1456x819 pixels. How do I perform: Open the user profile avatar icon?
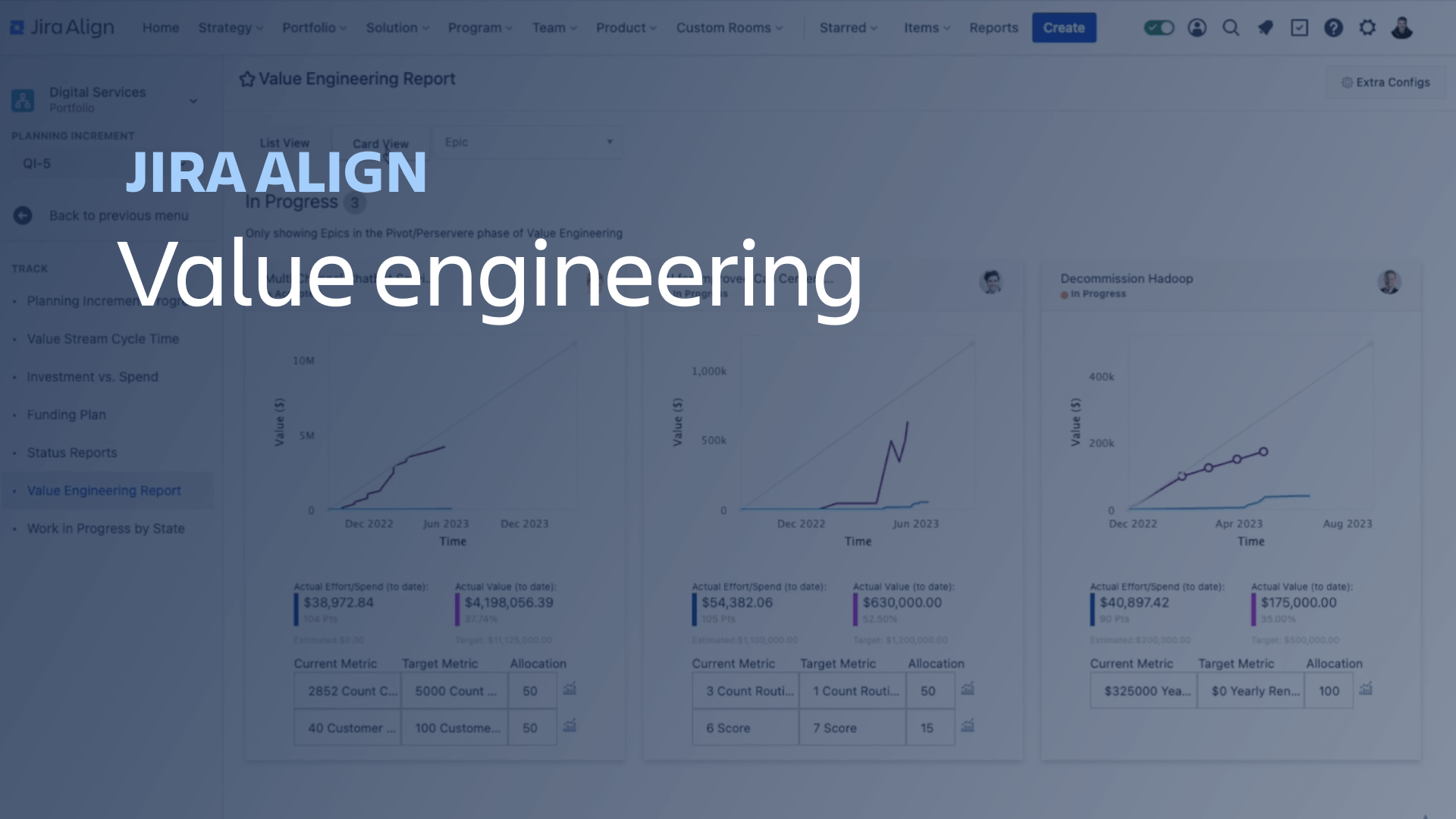tap(1401, 27)
